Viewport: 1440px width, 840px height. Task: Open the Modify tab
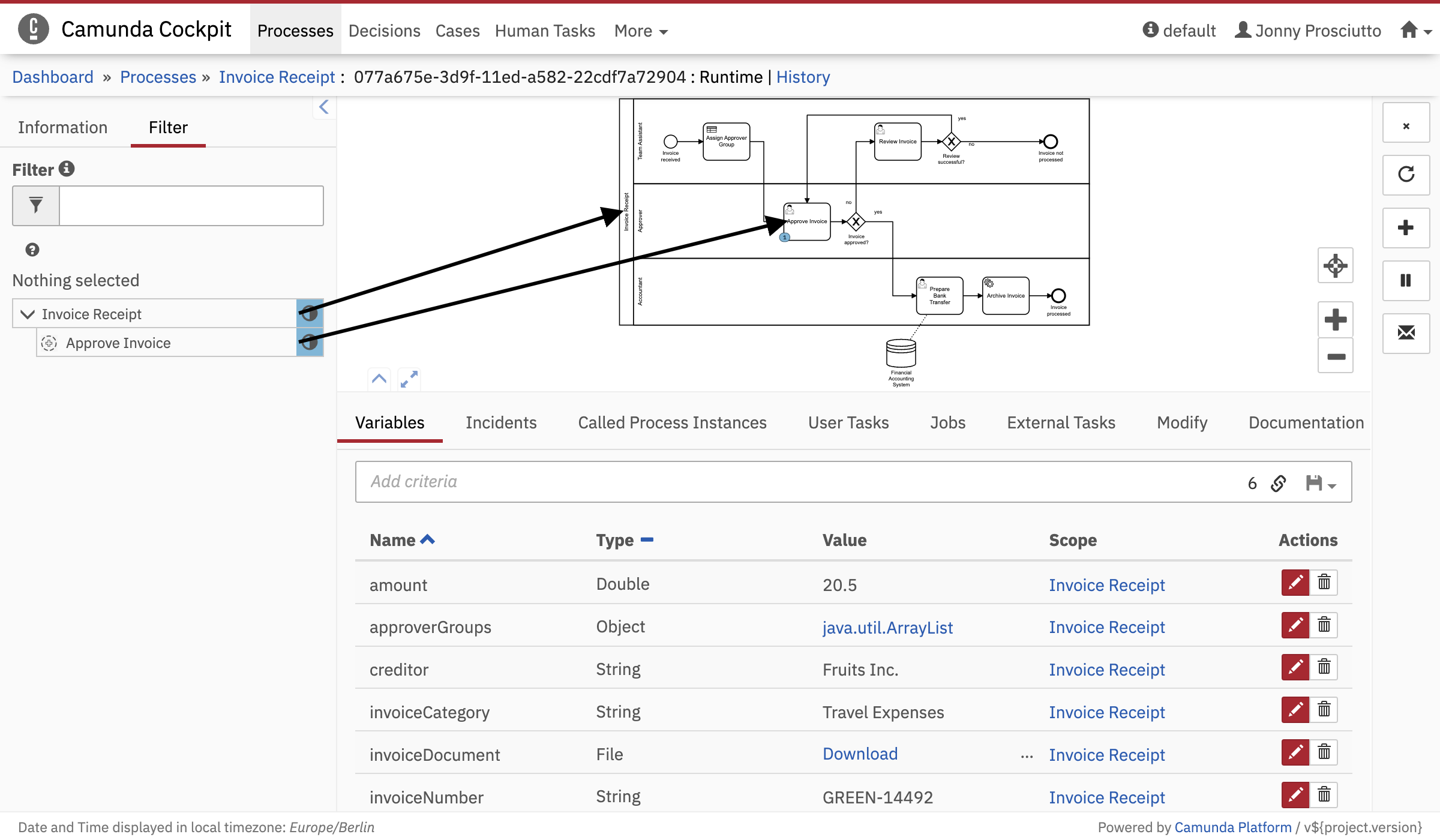[1182, 422]
